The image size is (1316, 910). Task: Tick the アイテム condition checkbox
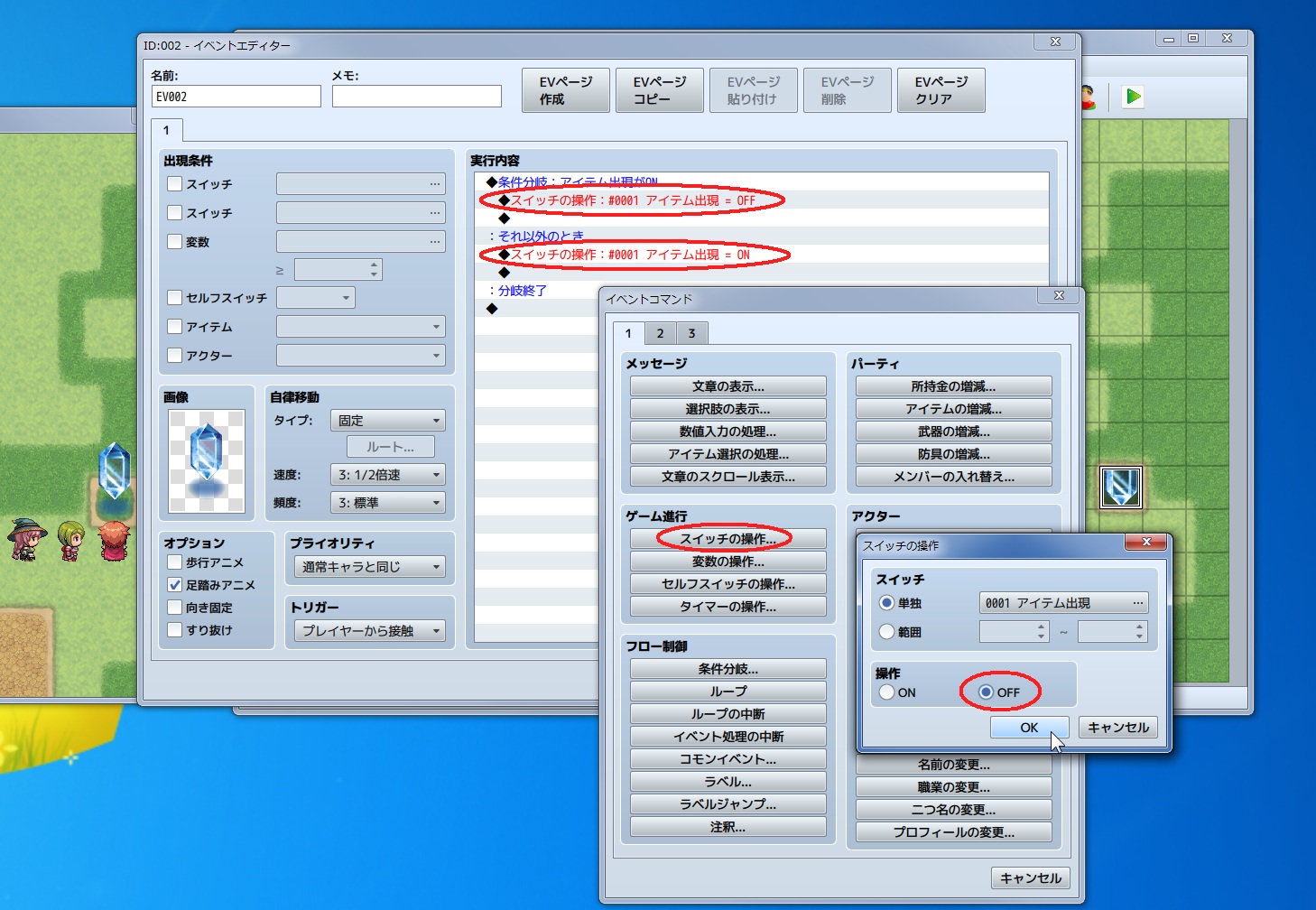175,327
